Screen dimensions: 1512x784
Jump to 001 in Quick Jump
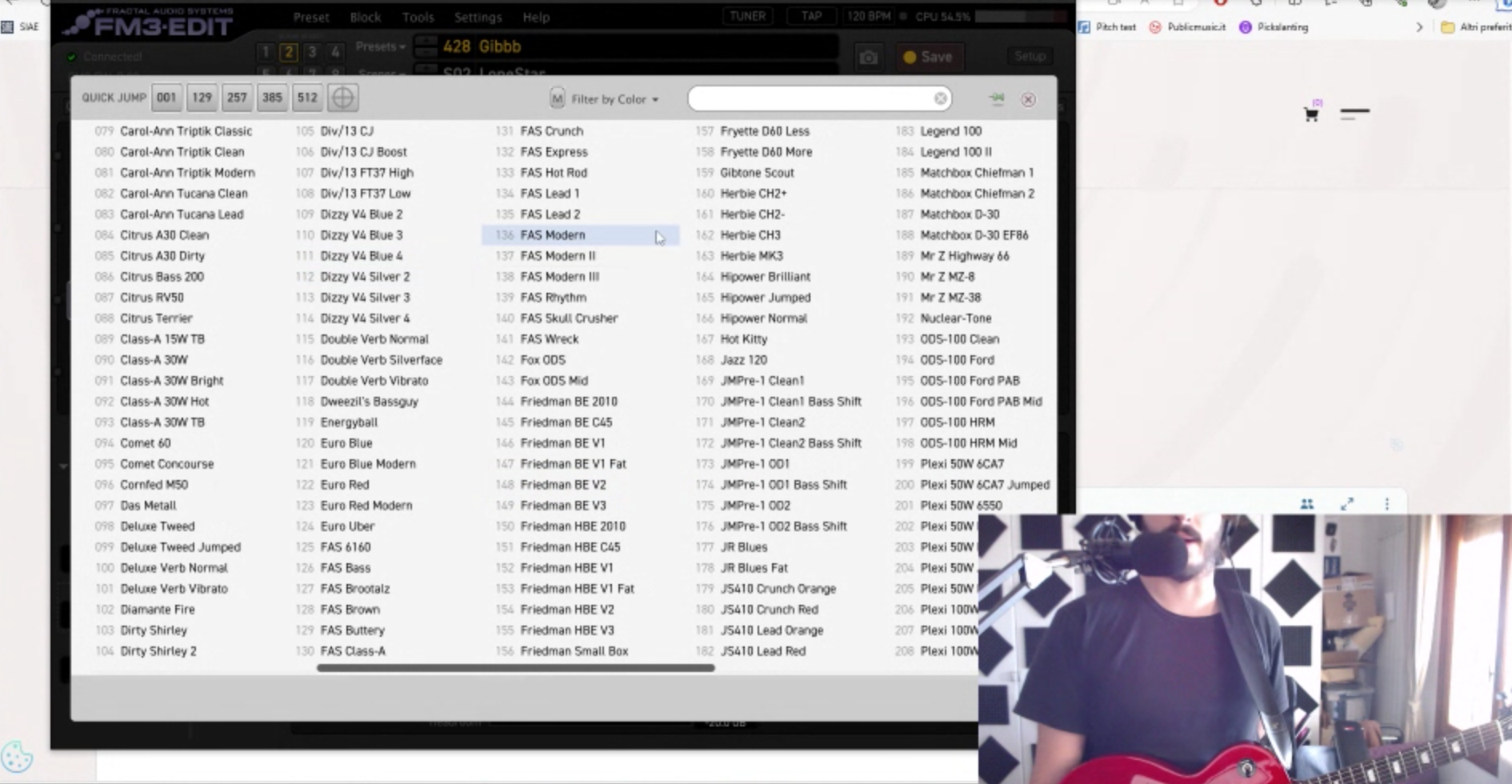(166, 98)
